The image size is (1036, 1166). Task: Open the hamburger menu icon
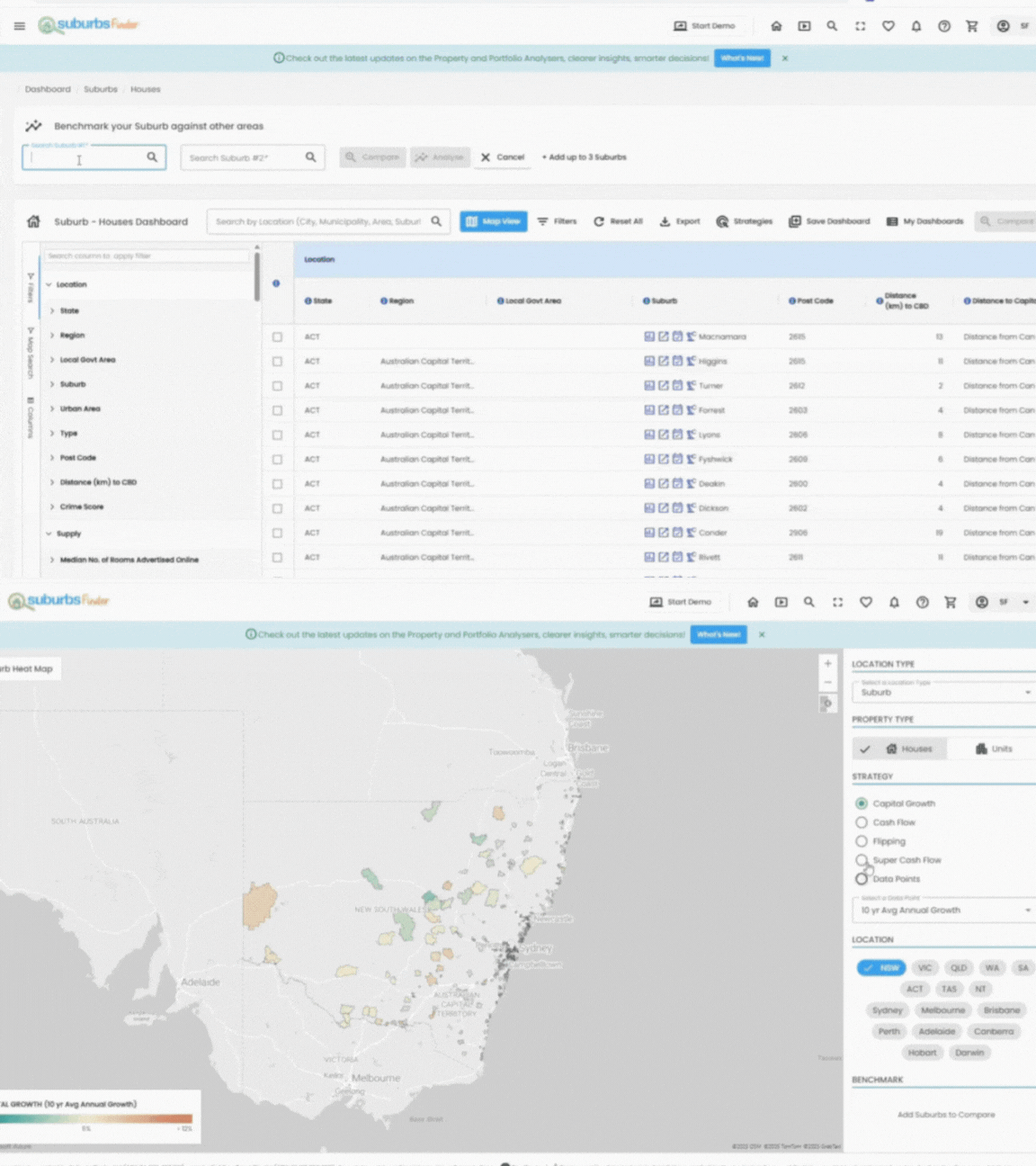(x=19, y=26)
